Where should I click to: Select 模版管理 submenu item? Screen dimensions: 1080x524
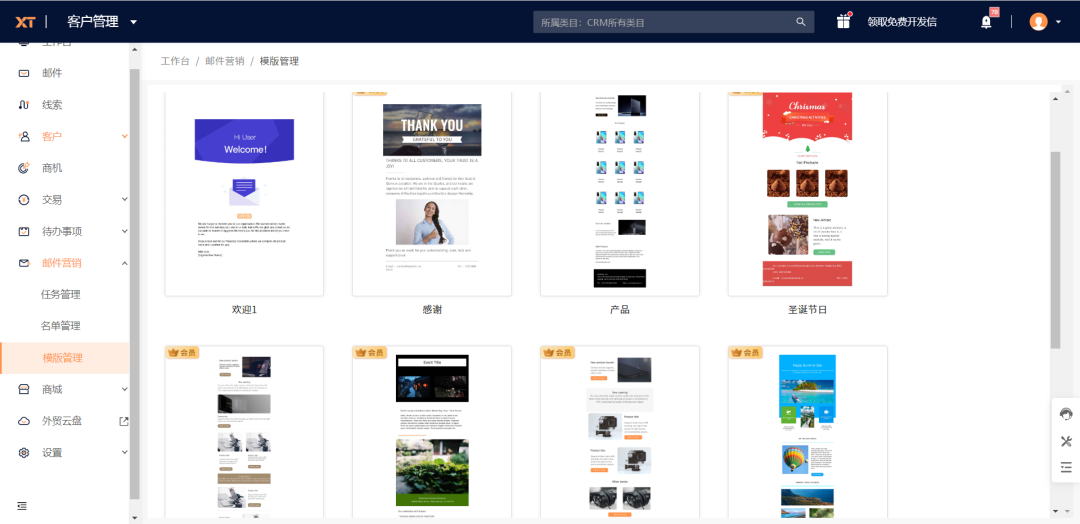[65, 358]
